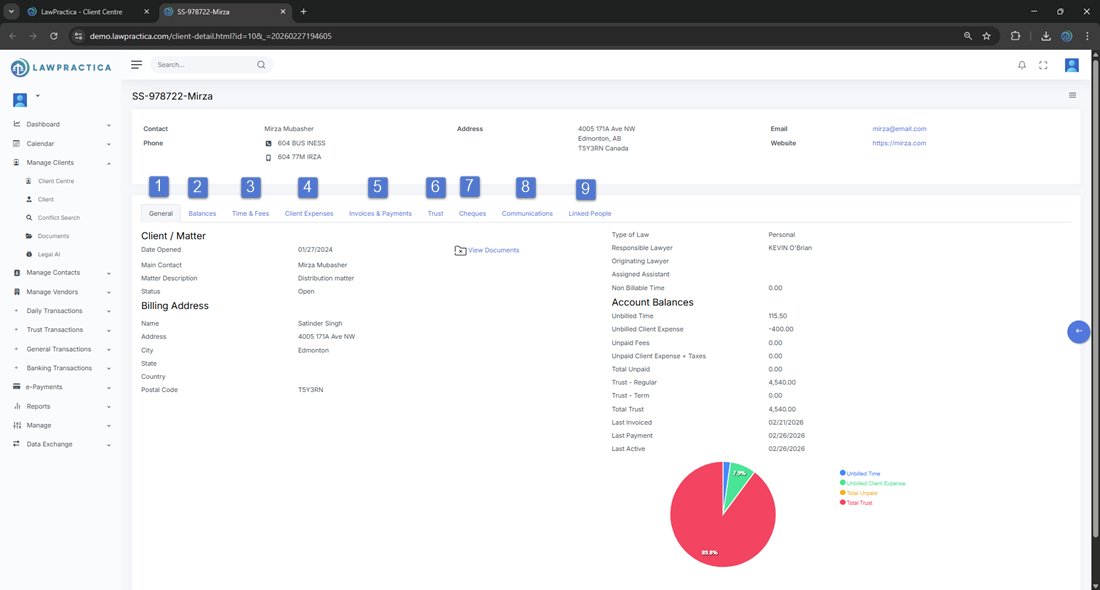Screen dimensions: 1100x590
Task: Click the Total Trust legend color dot
Action: (843, 502)
